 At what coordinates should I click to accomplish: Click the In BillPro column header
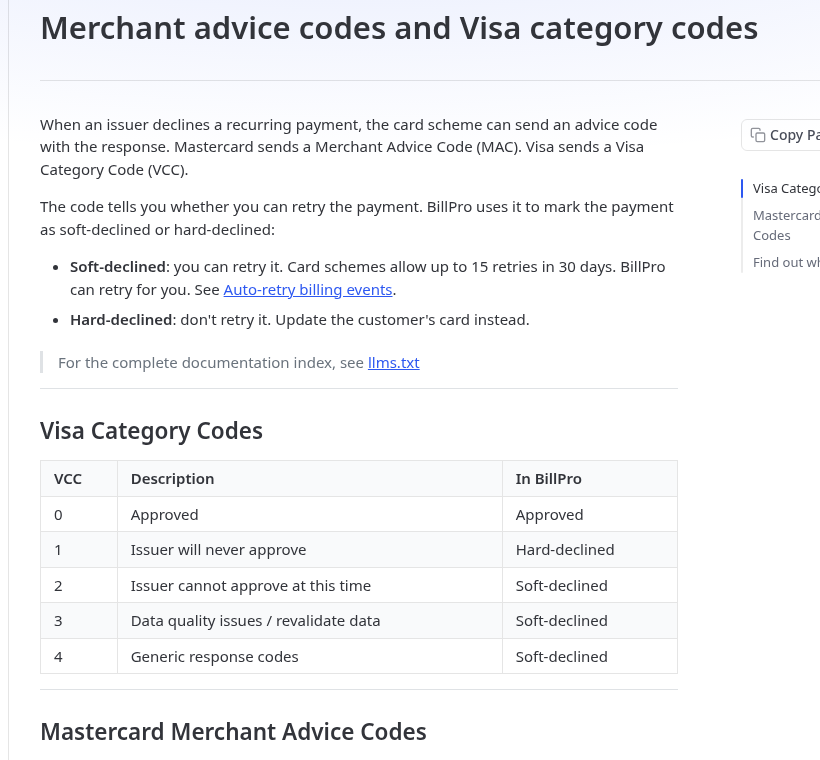pos(548,479)
